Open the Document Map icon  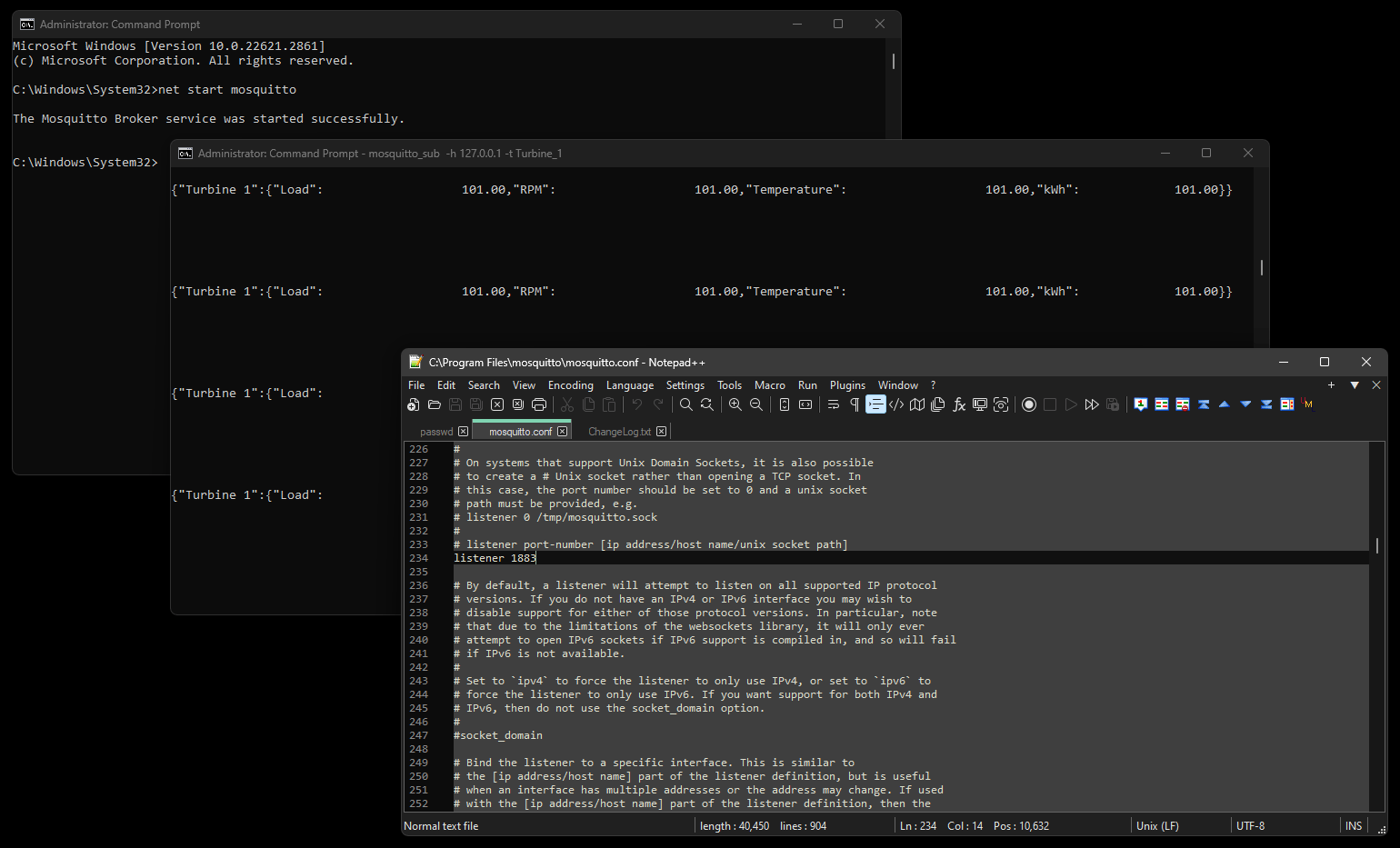pyautogui.click(x=917, y=404)
